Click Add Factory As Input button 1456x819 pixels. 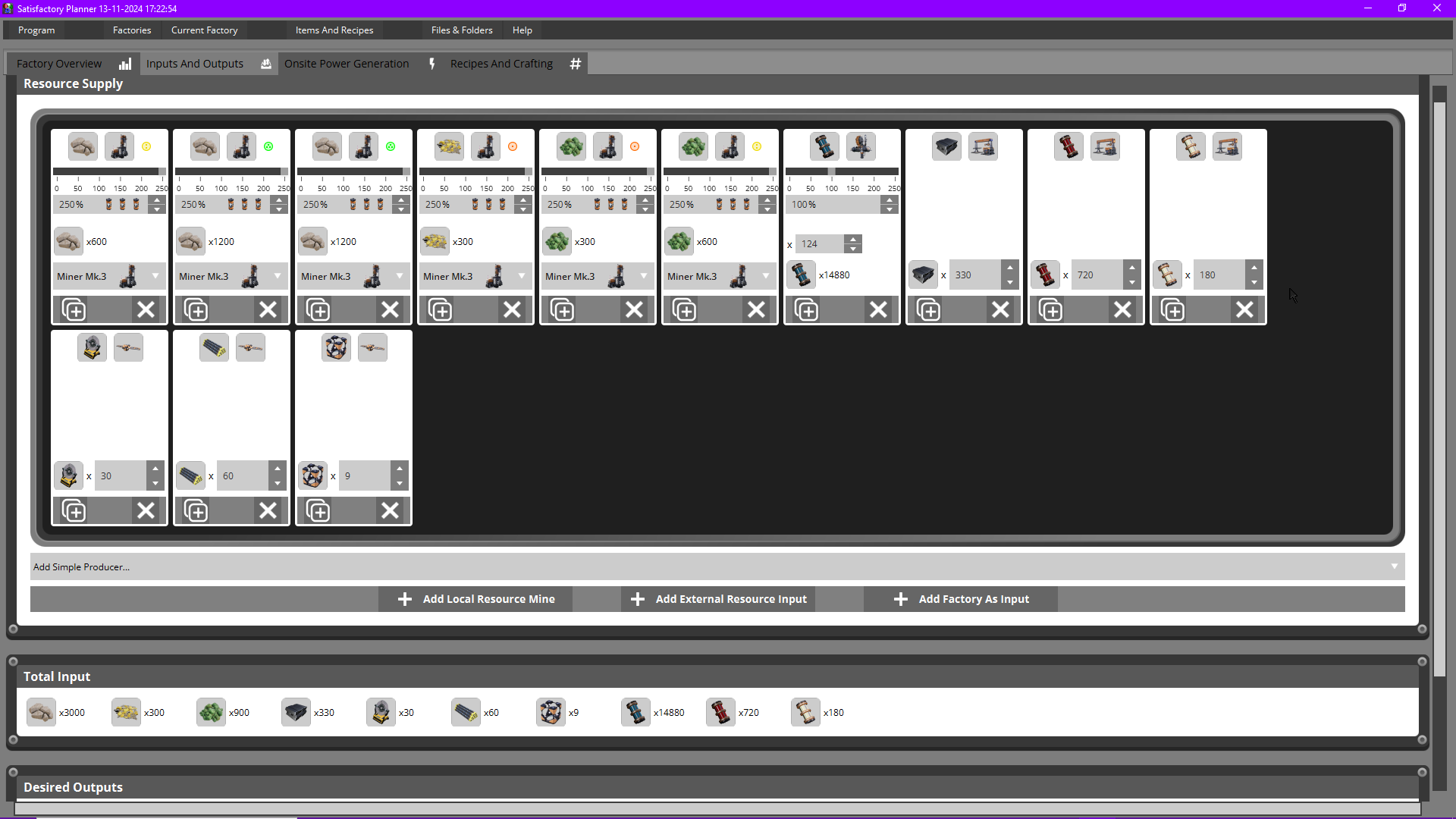961,599
